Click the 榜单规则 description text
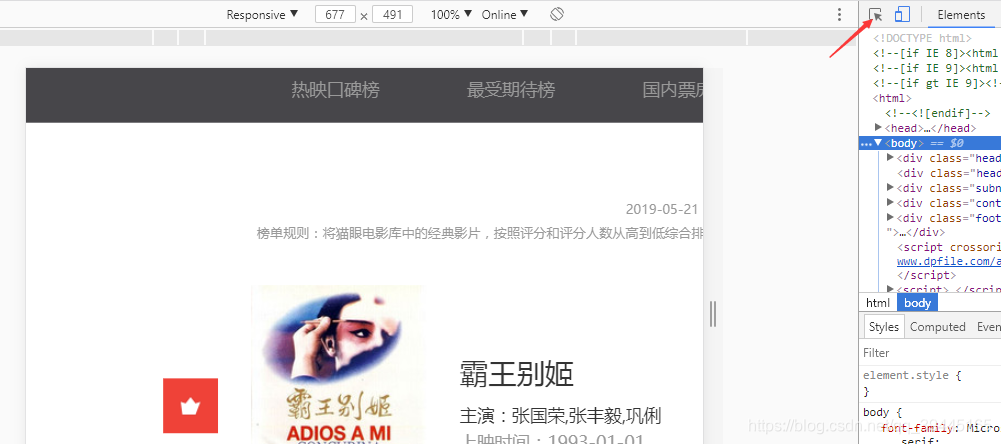This screenshot has height=444, width=1001. point(480,233)
